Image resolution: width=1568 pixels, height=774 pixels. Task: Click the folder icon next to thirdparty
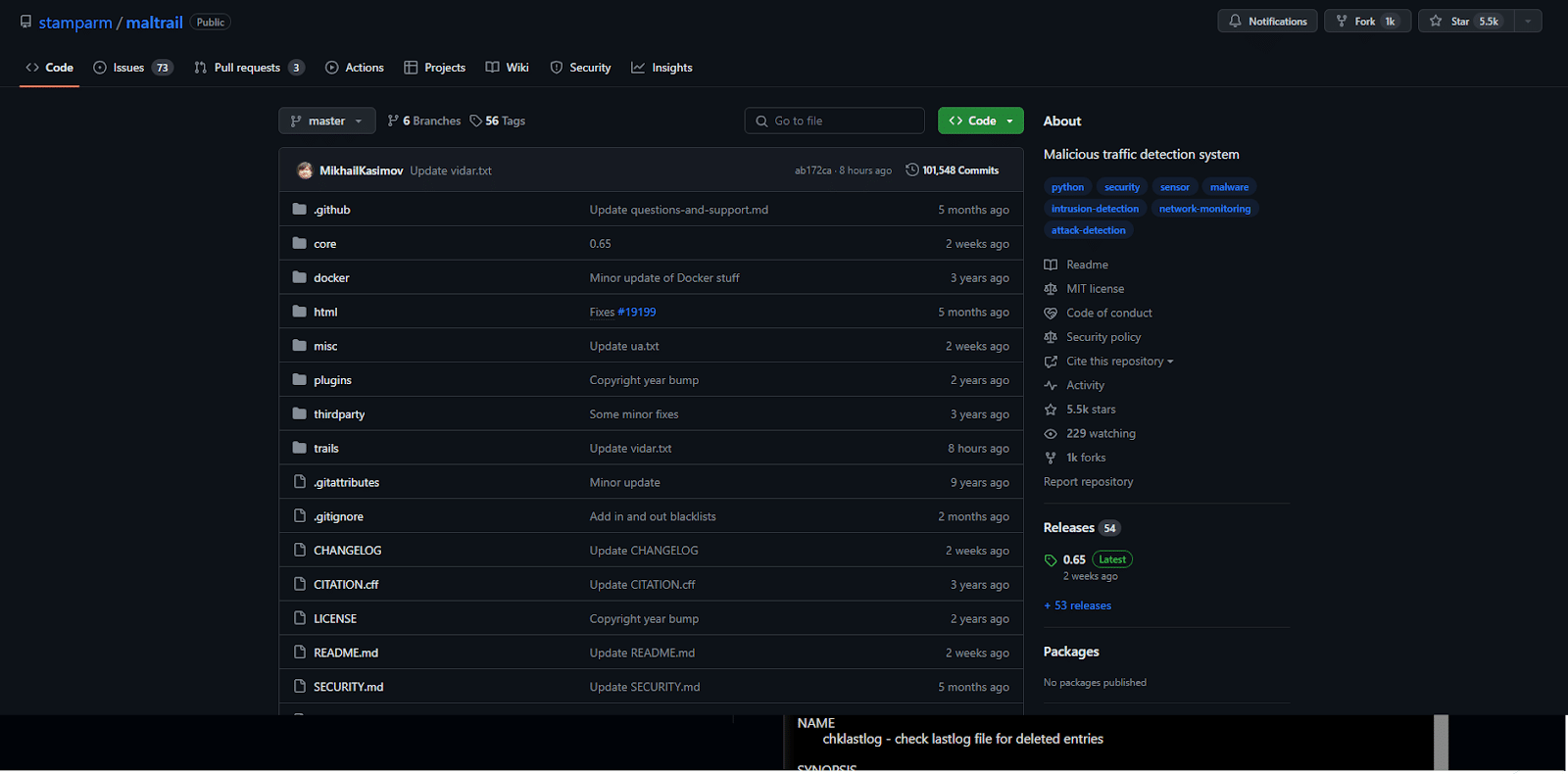point(300,413)
